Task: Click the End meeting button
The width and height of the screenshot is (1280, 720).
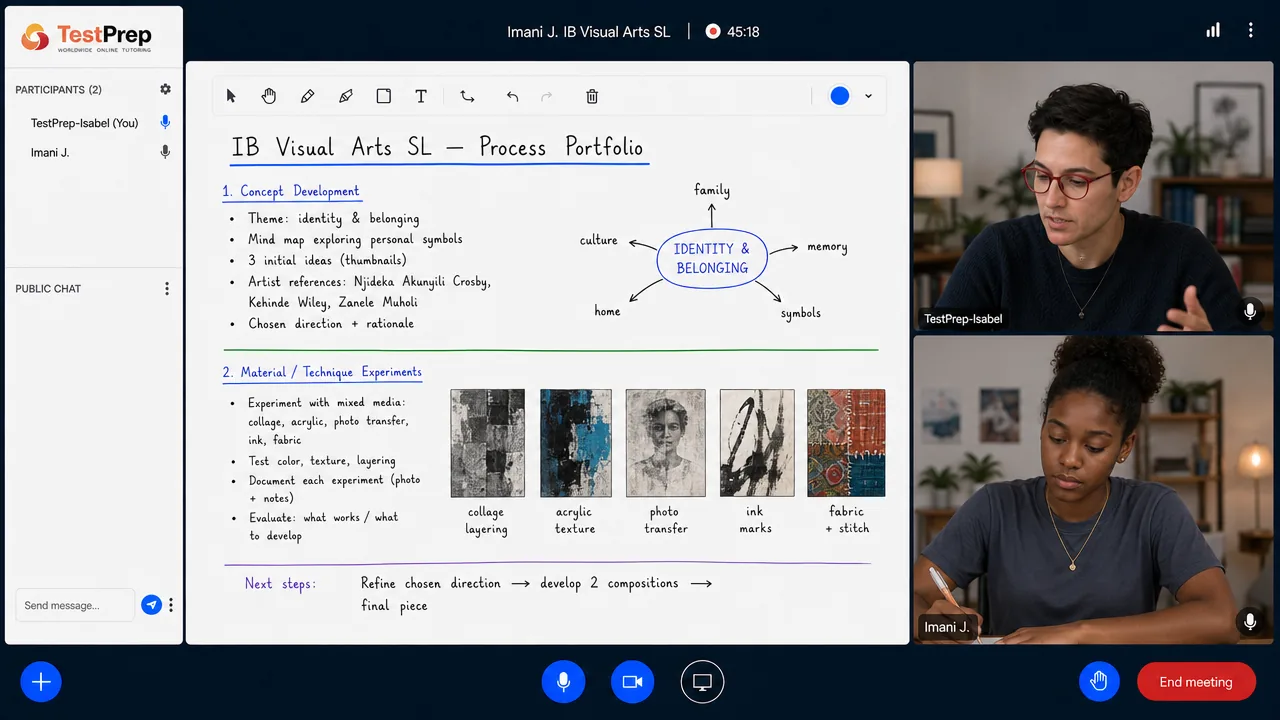Action: pos(1196,682)
